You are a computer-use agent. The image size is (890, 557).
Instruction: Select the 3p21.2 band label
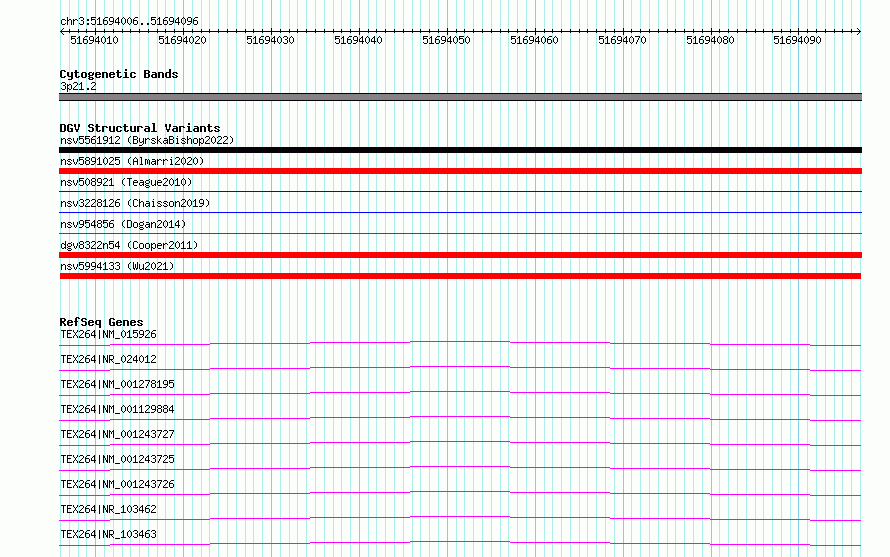point(78,86)
